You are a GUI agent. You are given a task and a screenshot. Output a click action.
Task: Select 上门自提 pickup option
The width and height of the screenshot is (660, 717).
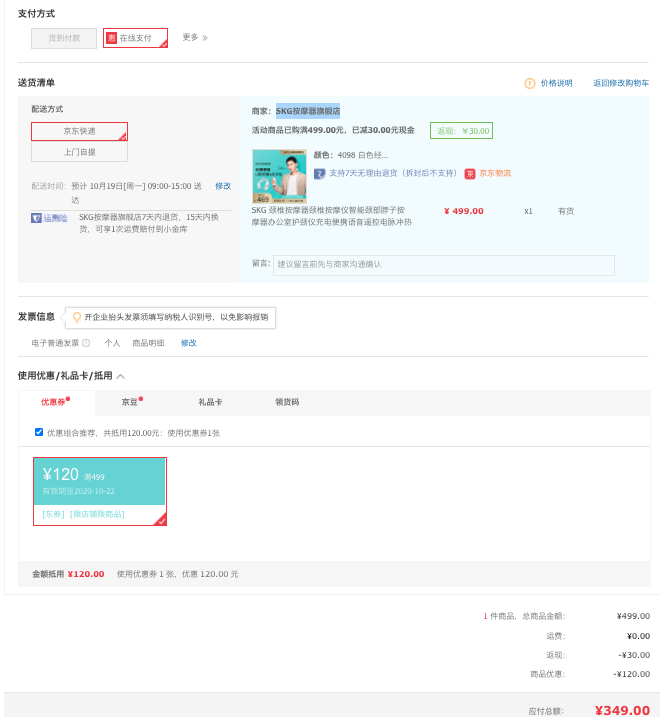(80, 152)
